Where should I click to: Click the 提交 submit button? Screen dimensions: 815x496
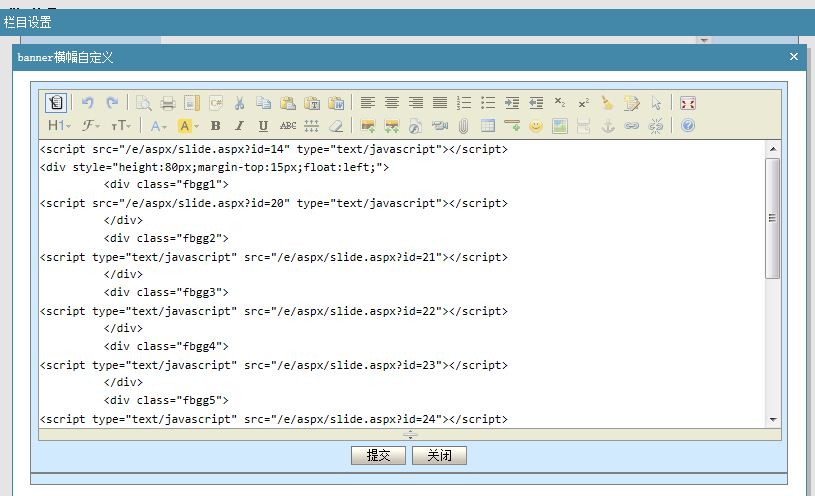[x=378, y=455]
